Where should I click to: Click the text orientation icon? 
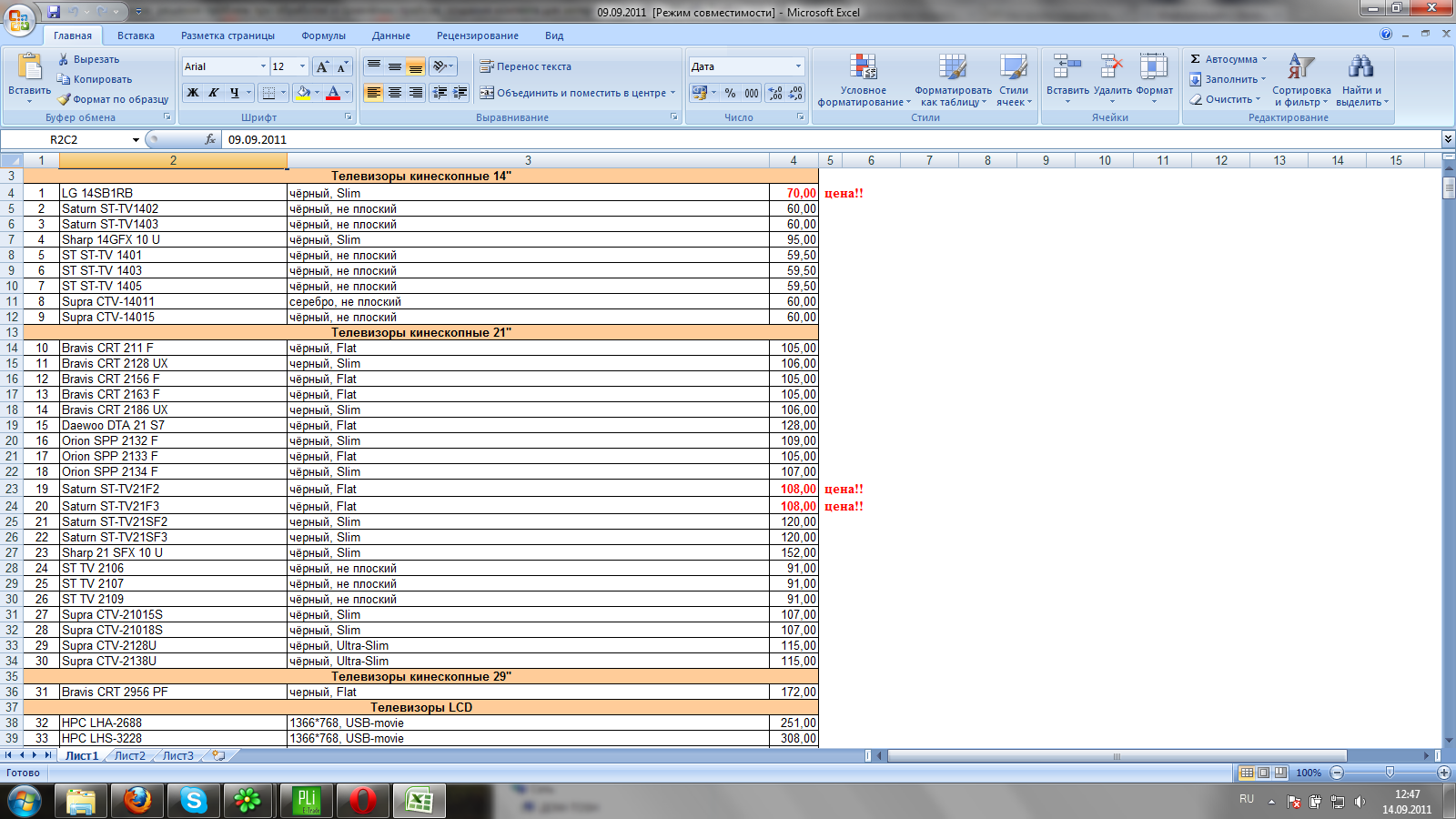pos(440,66)
